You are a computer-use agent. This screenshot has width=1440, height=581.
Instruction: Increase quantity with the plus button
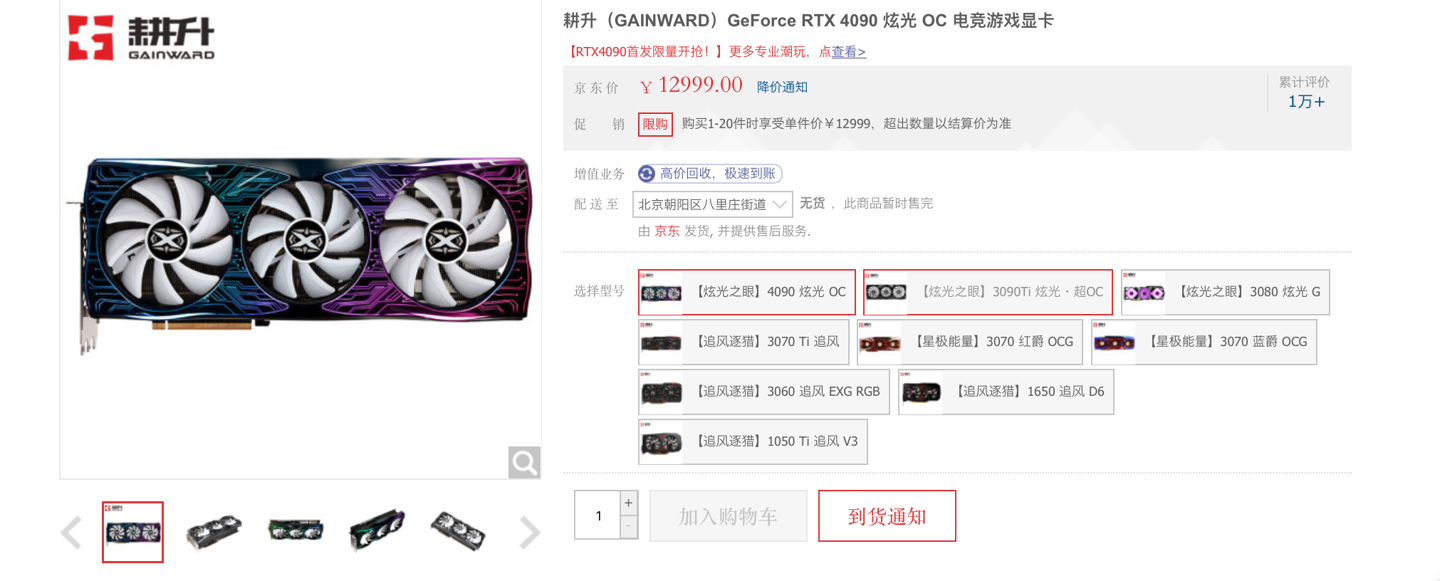coord(628,503)
